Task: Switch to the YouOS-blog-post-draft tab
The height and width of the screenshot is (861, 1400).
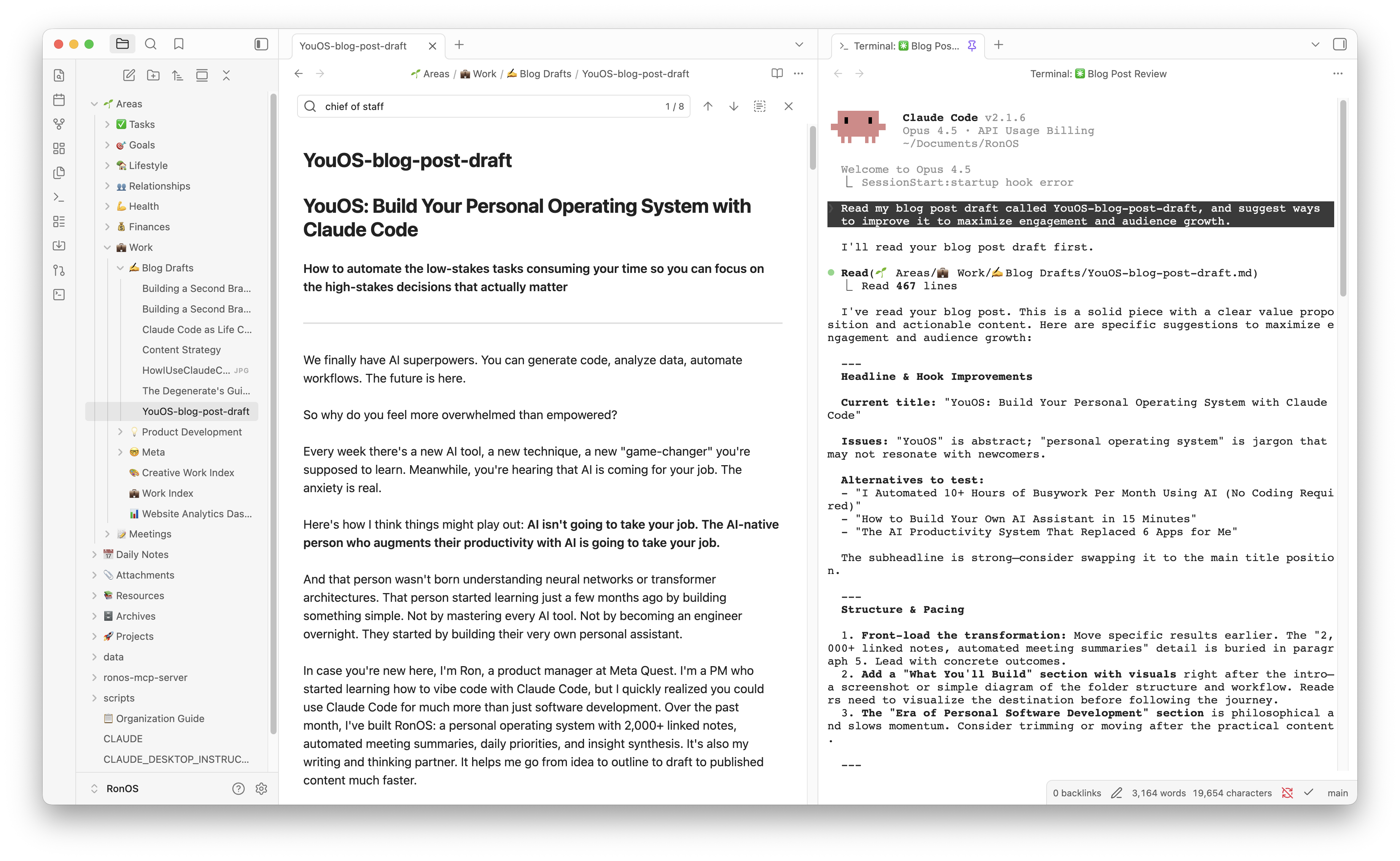Action: point(354,46)
